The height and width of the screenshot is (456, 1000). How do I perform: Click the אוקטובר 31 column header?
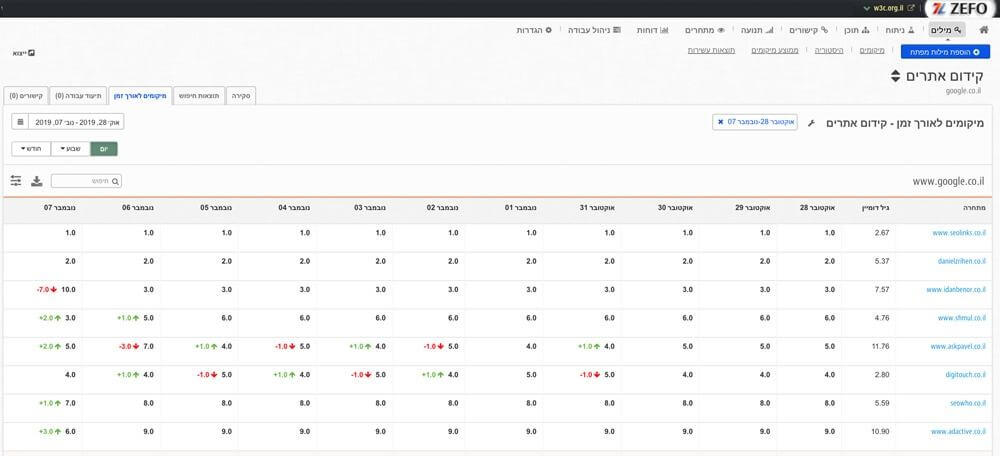596,208
